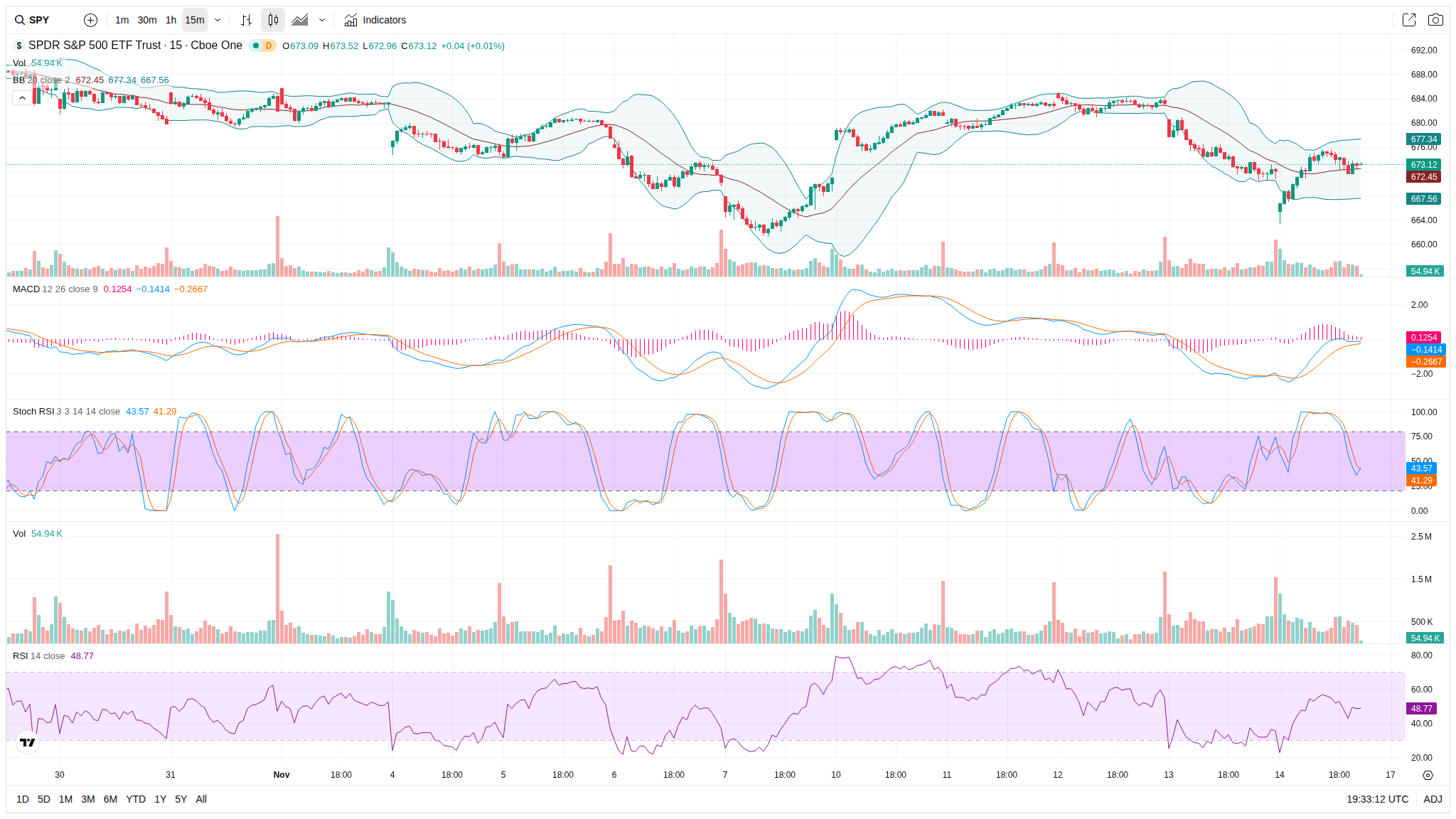Image resolution: width=1456 pixels, height=819 pixels.
Task: Collapse the indicator legend chevron
Action: [22, 97]
